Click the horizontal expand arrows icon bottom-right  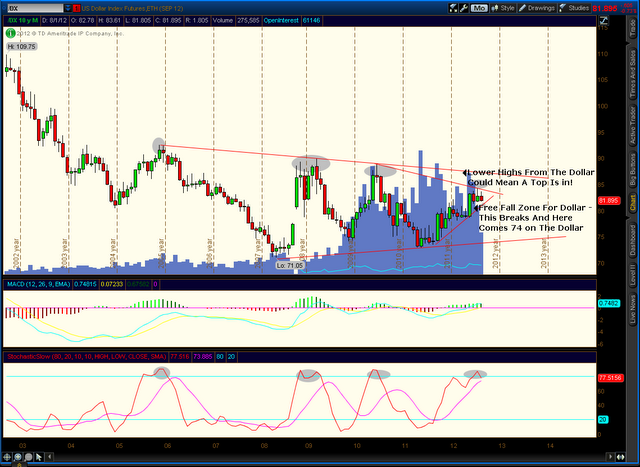pos(620,457)
